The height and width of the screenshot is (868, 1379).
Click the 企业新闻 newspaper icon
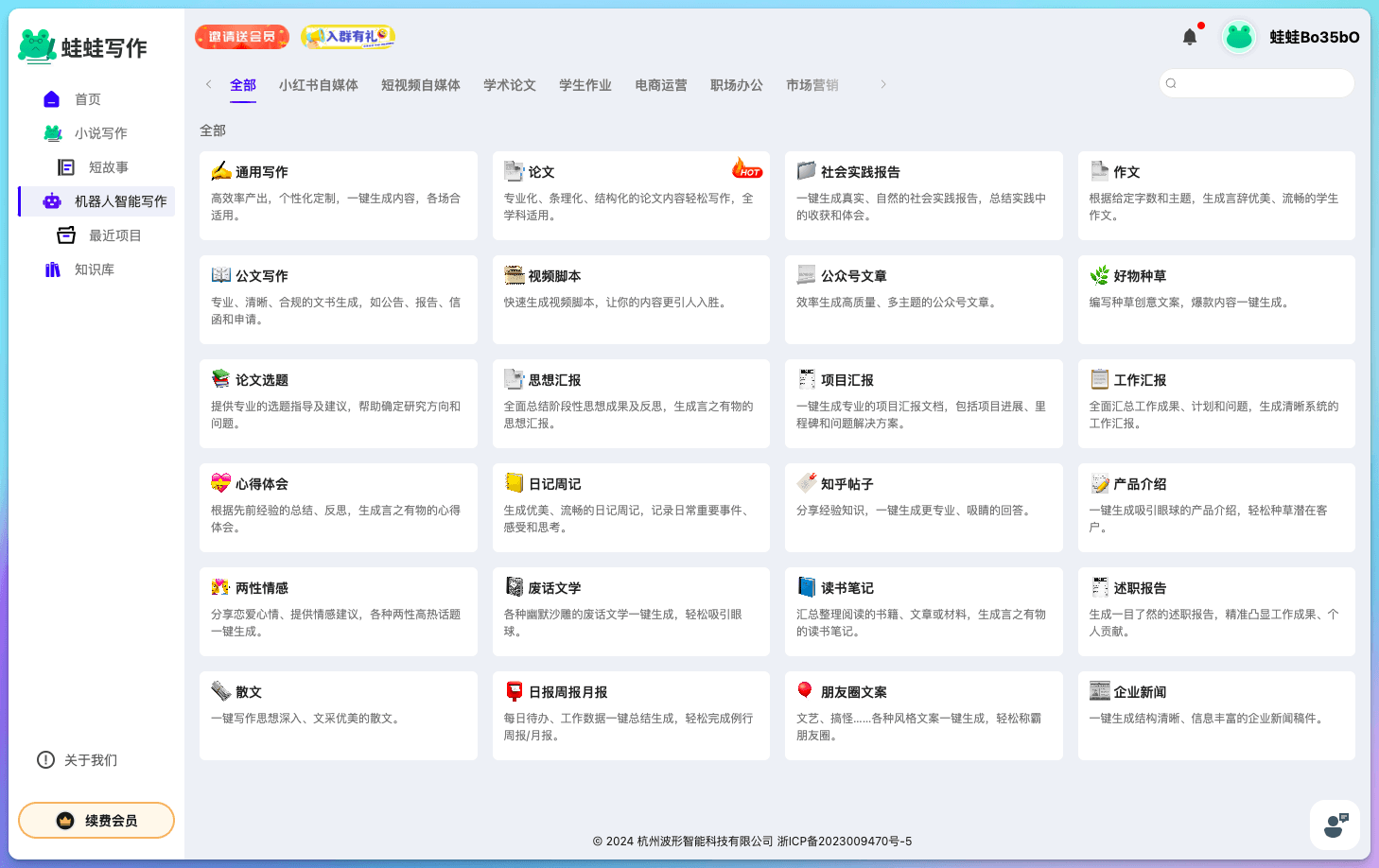tap(1099, 691)
